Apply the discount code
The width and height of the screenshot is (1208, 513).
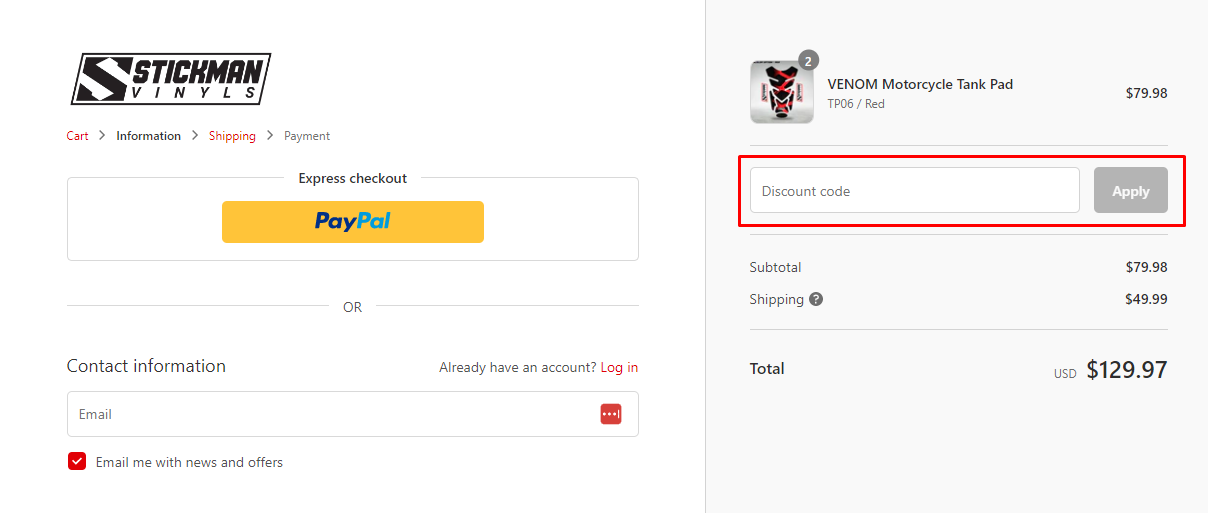[x=1131, y=190]
